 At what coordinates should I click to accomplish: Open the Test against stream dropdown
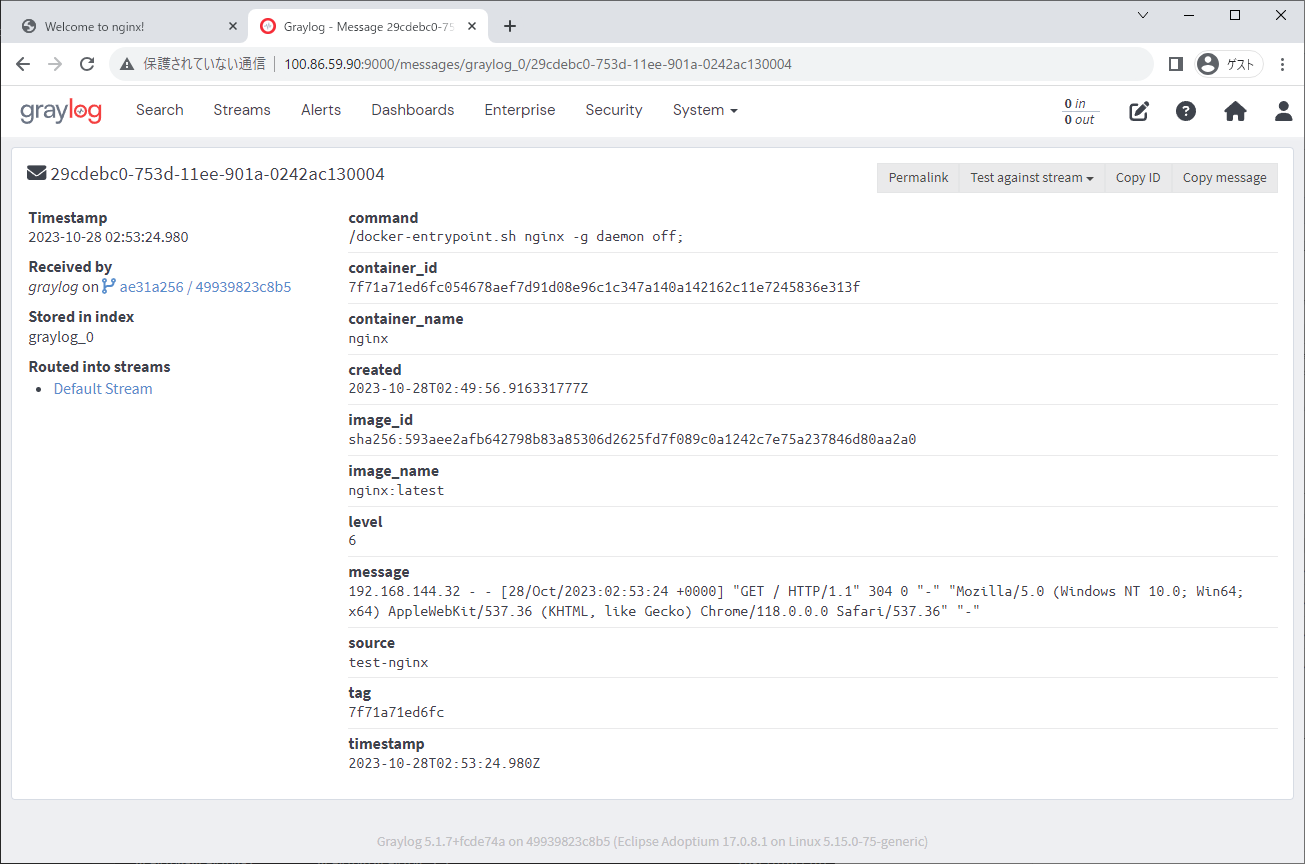click(x=1031, y=177)
